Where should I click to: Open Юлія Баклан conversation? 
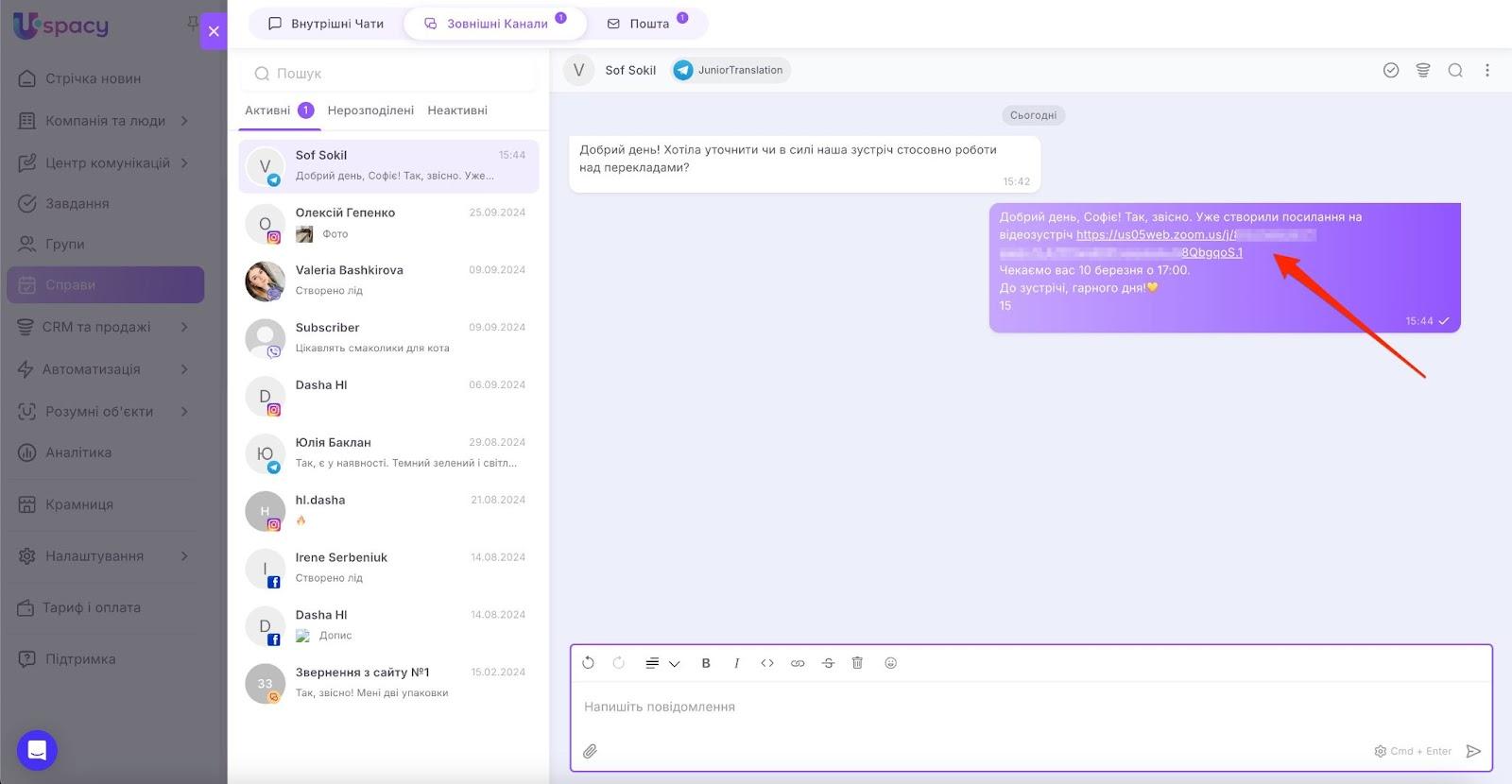388,454
